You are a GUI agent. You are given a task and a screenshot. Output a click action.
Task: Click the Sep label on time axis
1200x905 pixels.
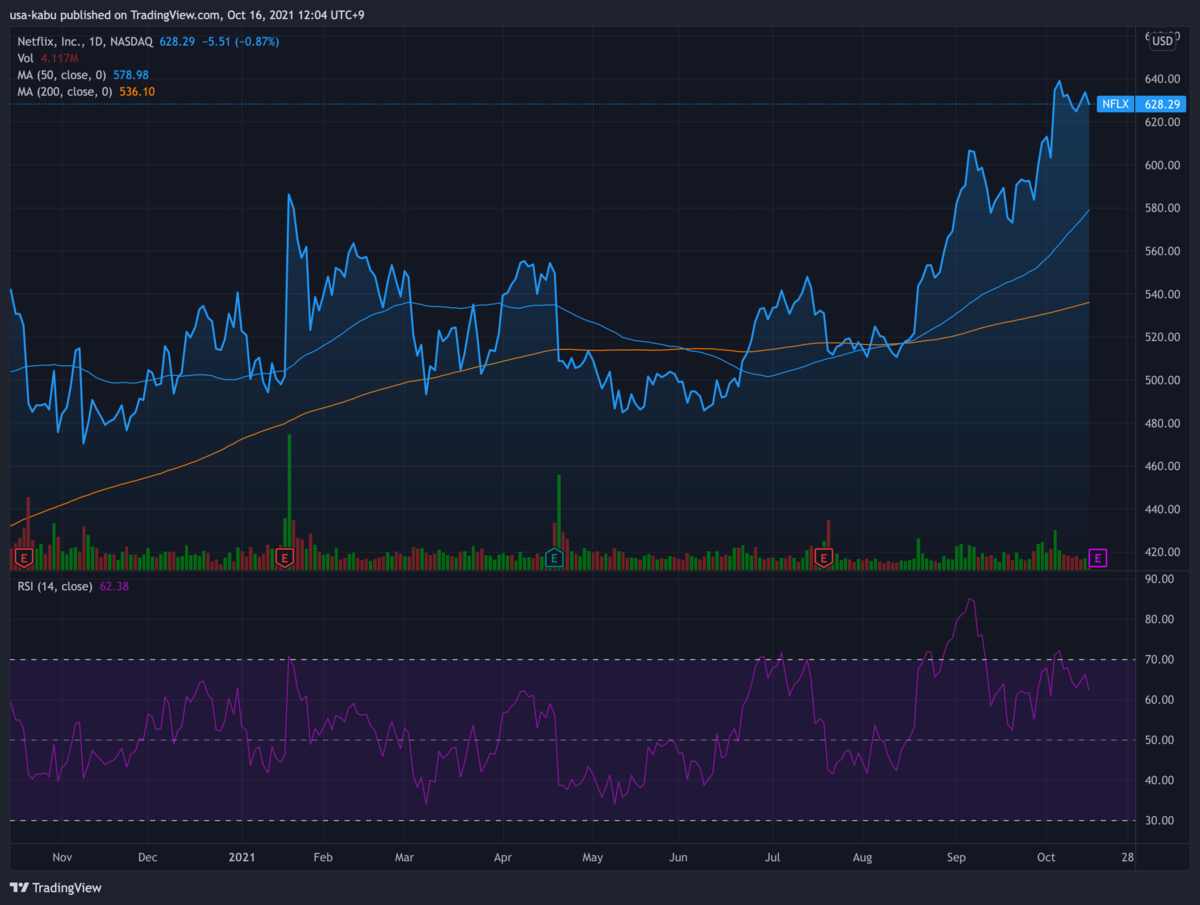pos(956,857)
